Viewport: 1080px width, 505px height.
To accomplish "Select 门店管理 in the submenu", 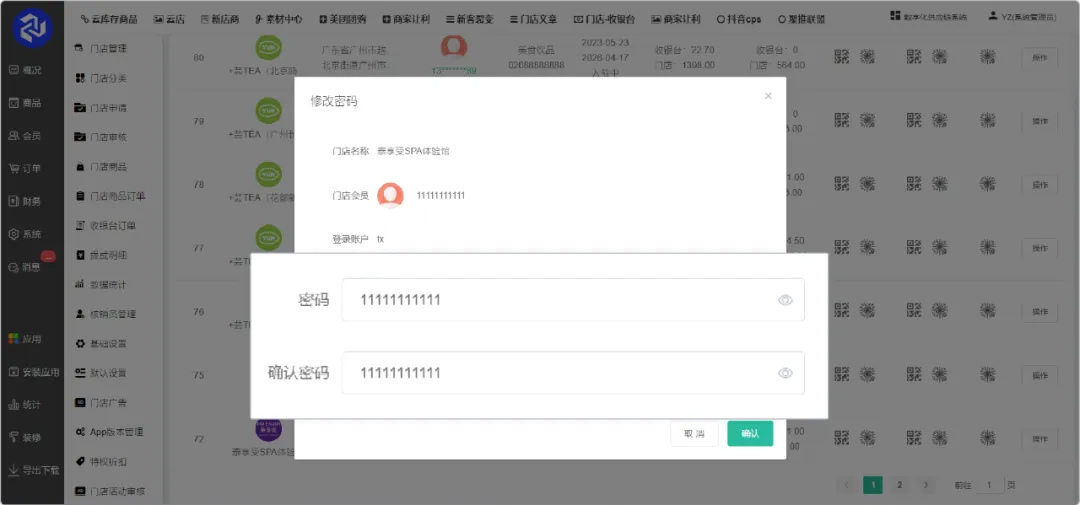I will [101, 48].
